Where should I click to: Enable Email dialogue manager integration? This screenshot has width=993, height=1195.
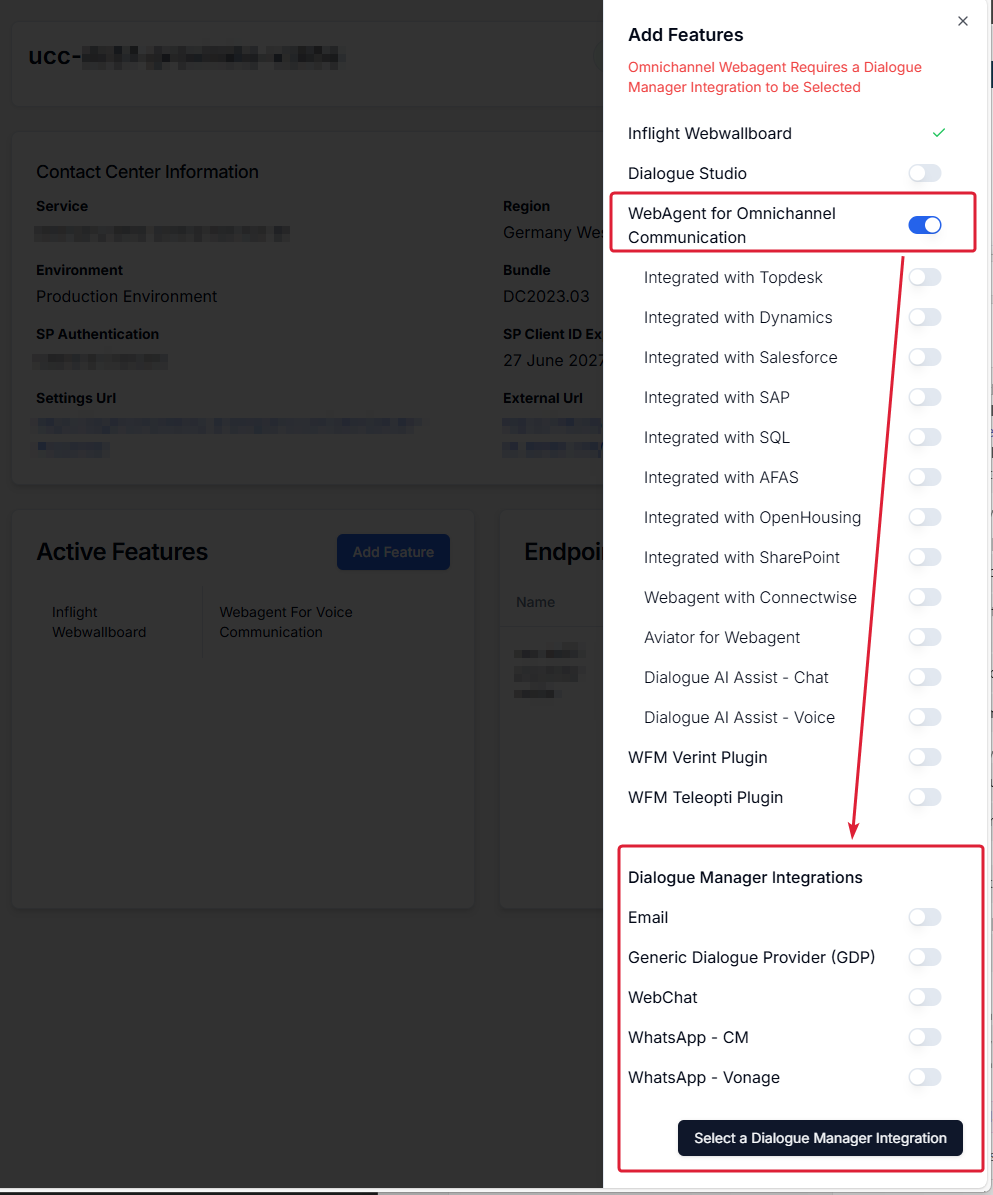924,918
